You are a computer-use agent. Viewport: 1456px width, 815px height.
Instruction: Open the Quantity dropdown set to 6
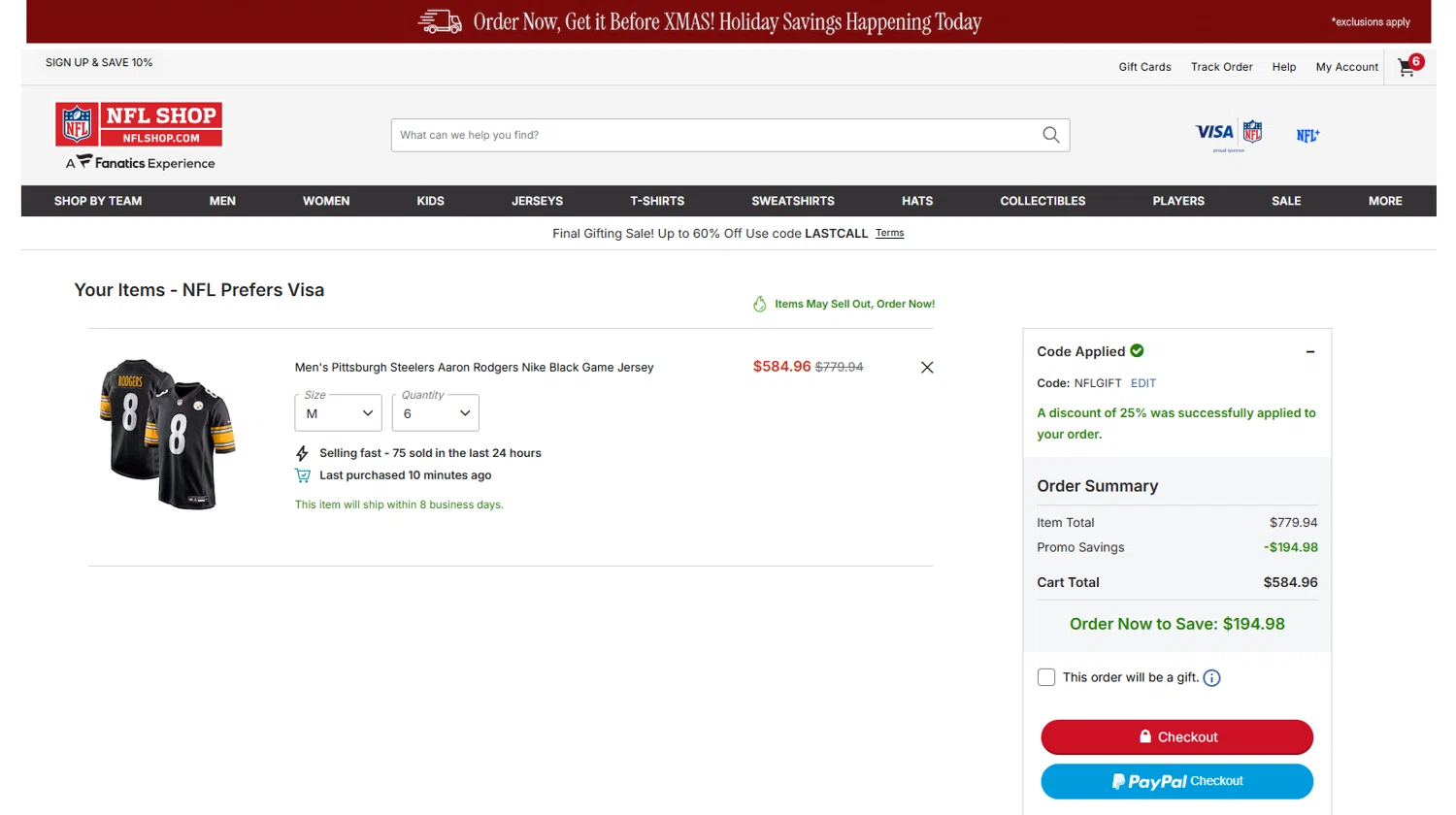(x=436, y=412)
